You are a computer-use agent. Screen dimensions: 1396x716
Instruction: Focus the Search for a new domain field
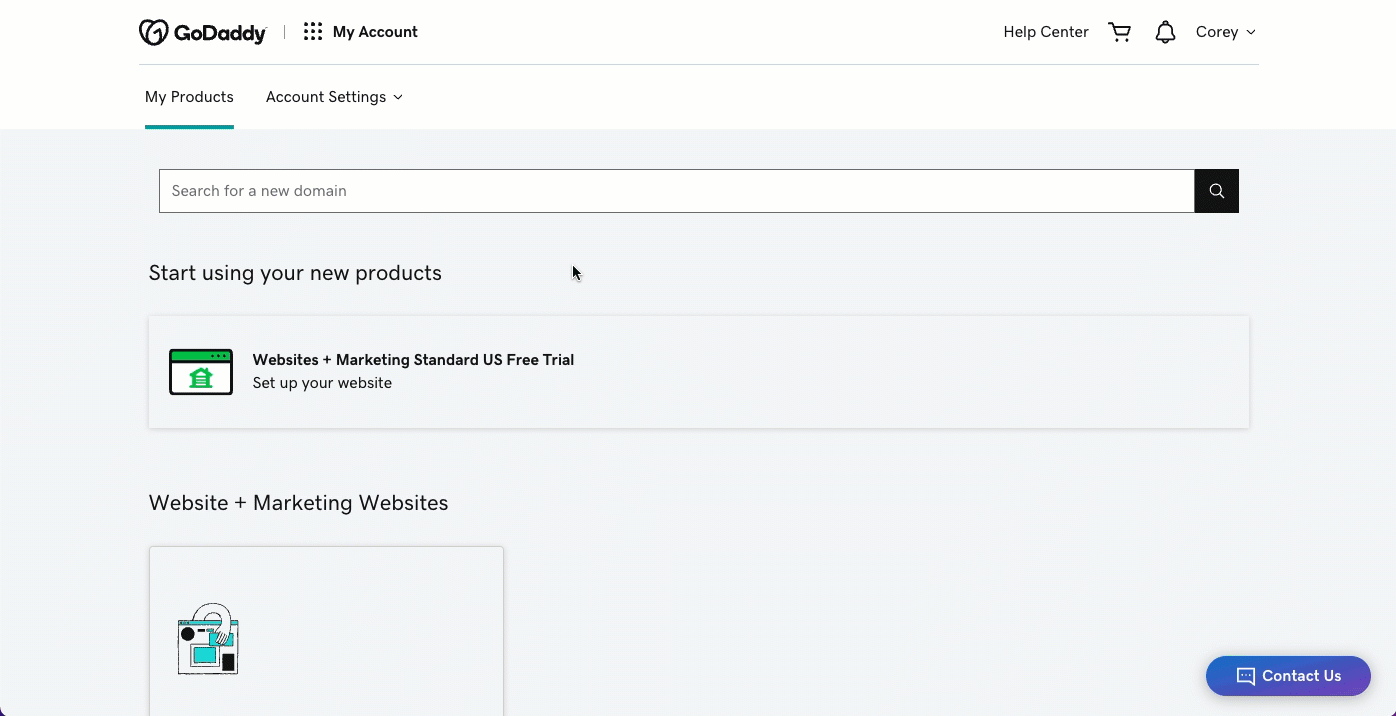[x=676, y=191]
